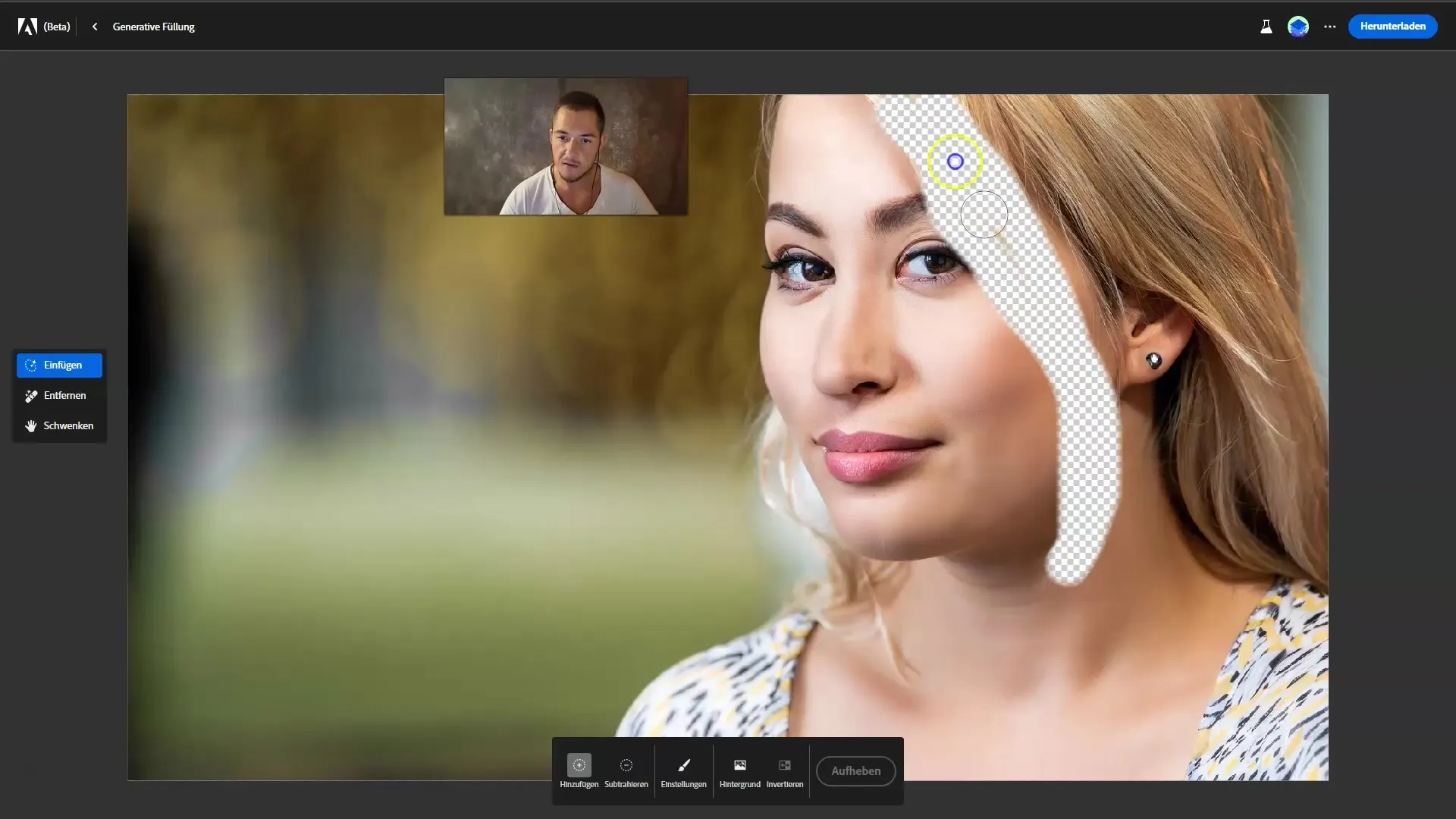Viewport: 1456px width, 819px height.
Task: Open the beaker labs icon
Action: pos(1266,27)
